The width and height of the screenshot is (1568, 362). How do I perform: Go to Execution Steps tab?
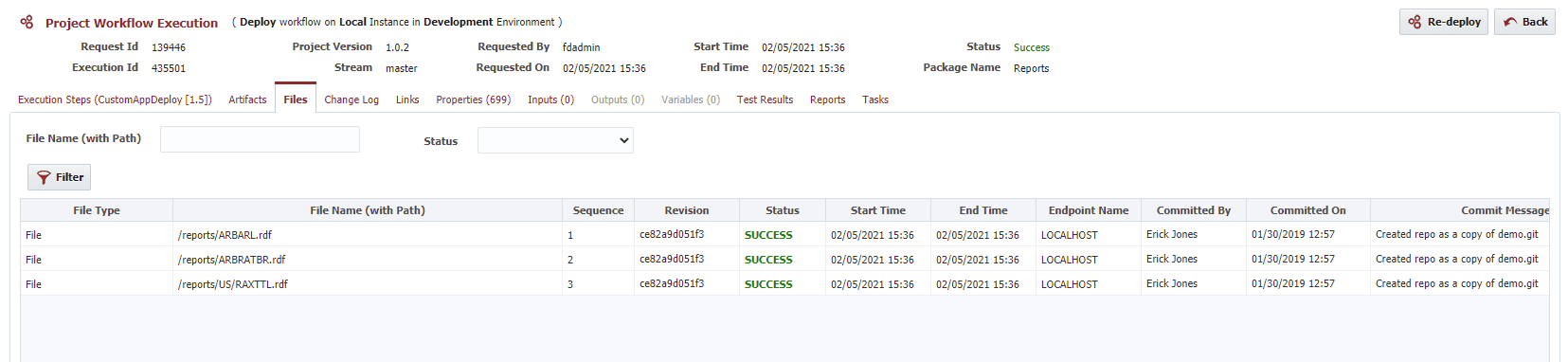pos(115,100)
